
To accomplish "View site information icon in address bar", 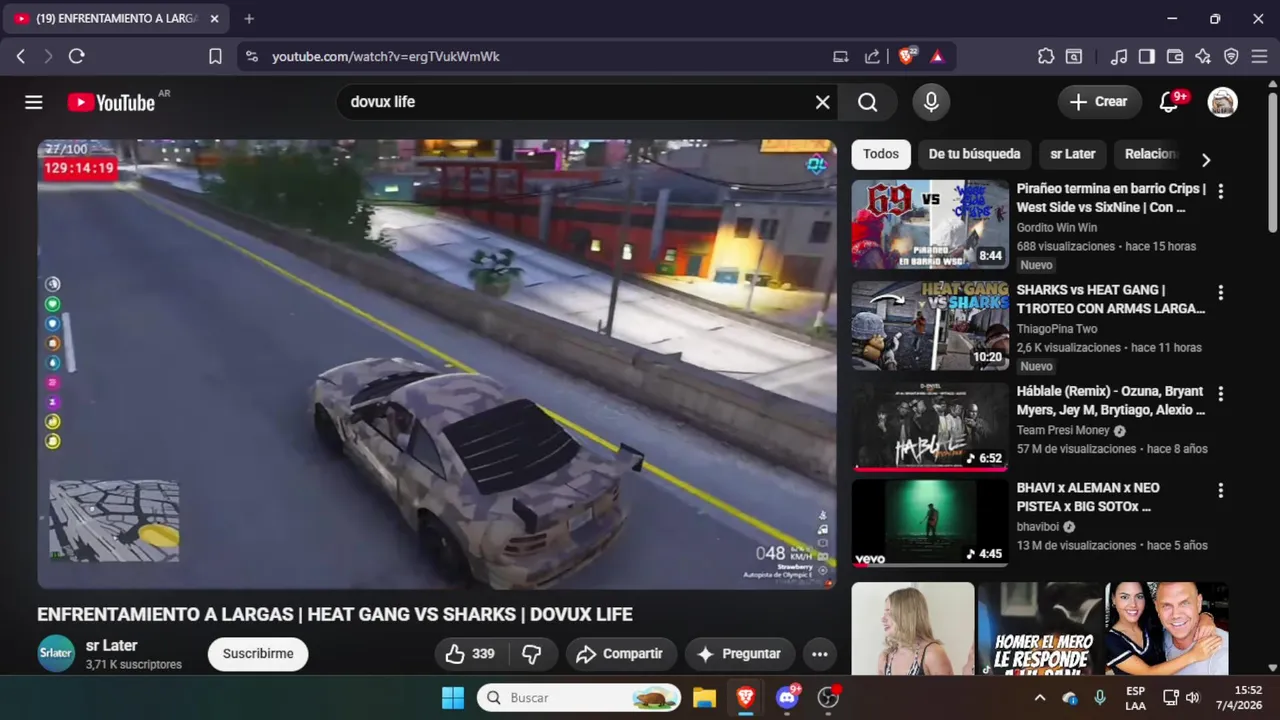I will point(251,57).
